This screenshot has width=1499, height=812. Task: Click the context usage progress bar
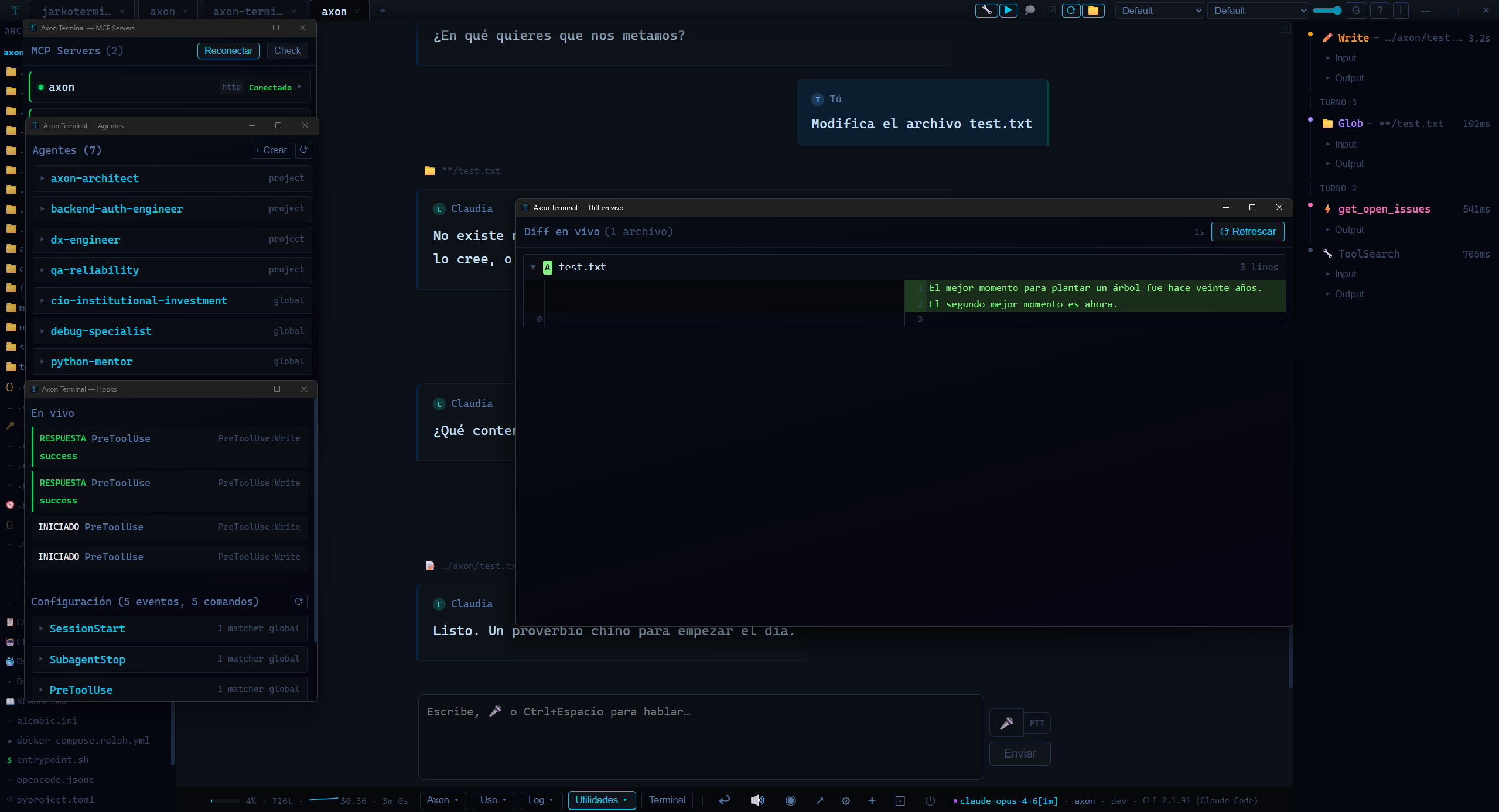point(226,801)
